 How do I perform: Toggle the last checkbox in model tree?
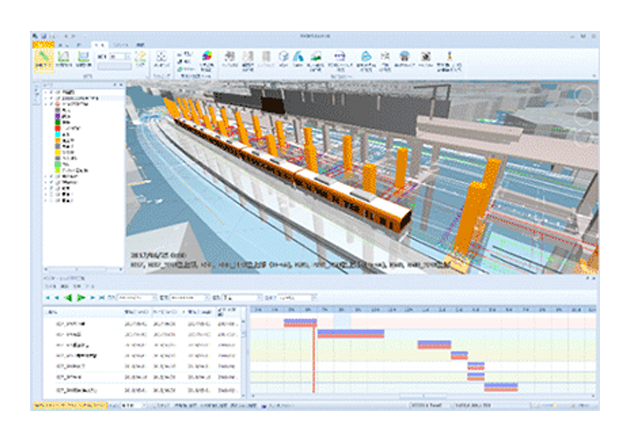[50, 201]
